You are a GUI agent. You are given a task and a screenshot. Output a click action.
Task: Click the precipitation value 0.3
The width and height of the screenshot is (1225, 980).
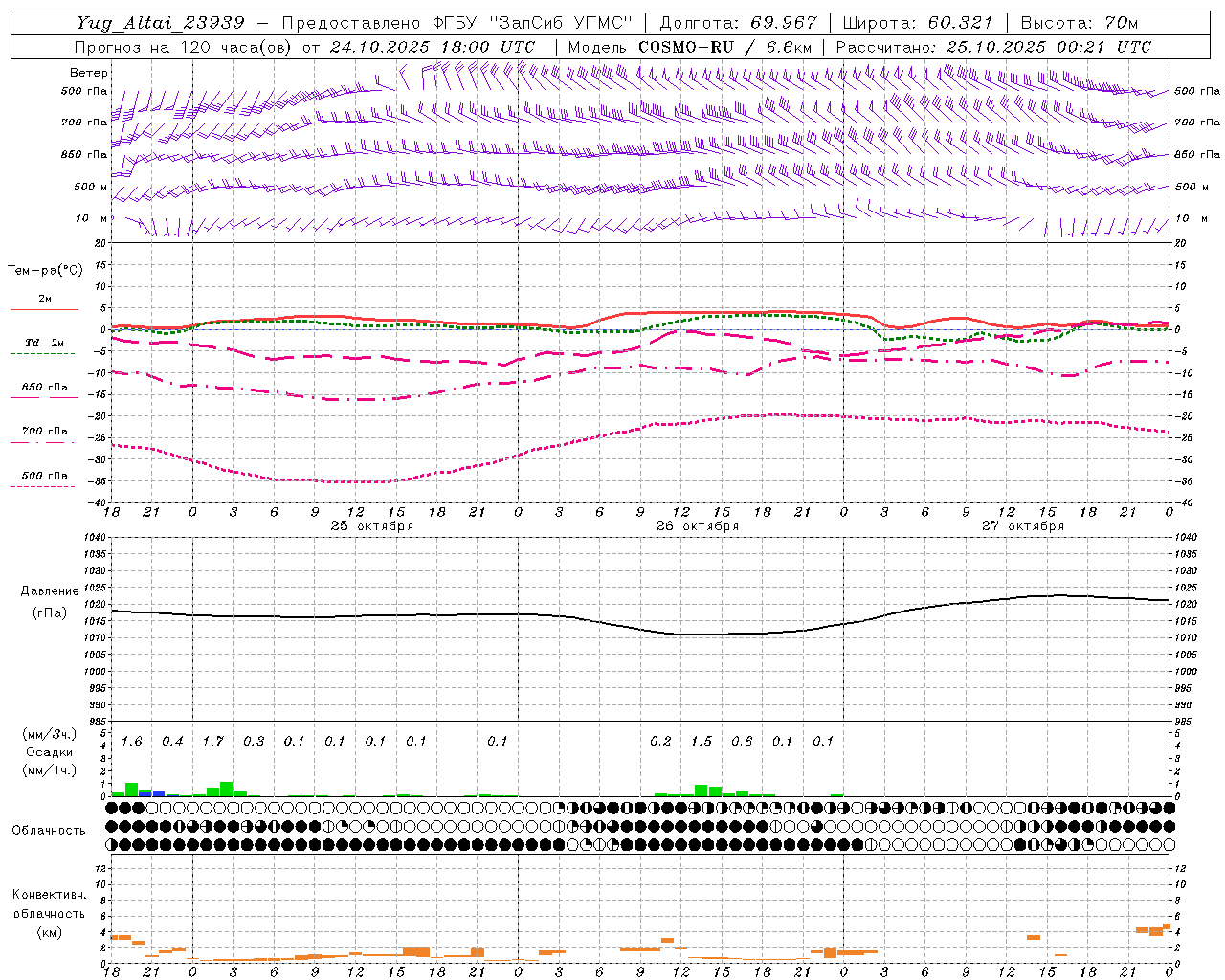click(254, 742)
